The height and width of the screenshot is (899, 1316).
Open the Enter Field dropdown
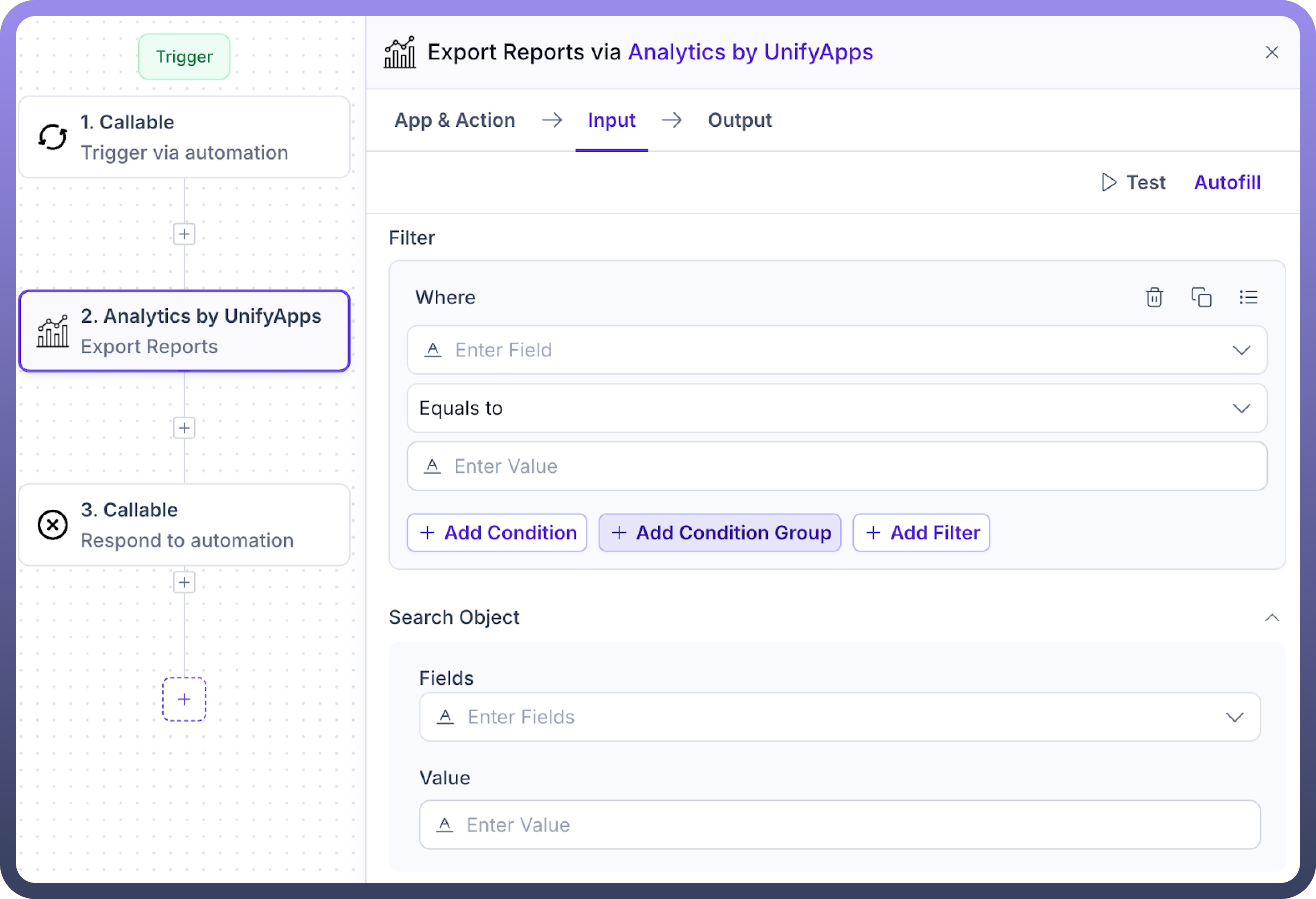tap(837, 350)
